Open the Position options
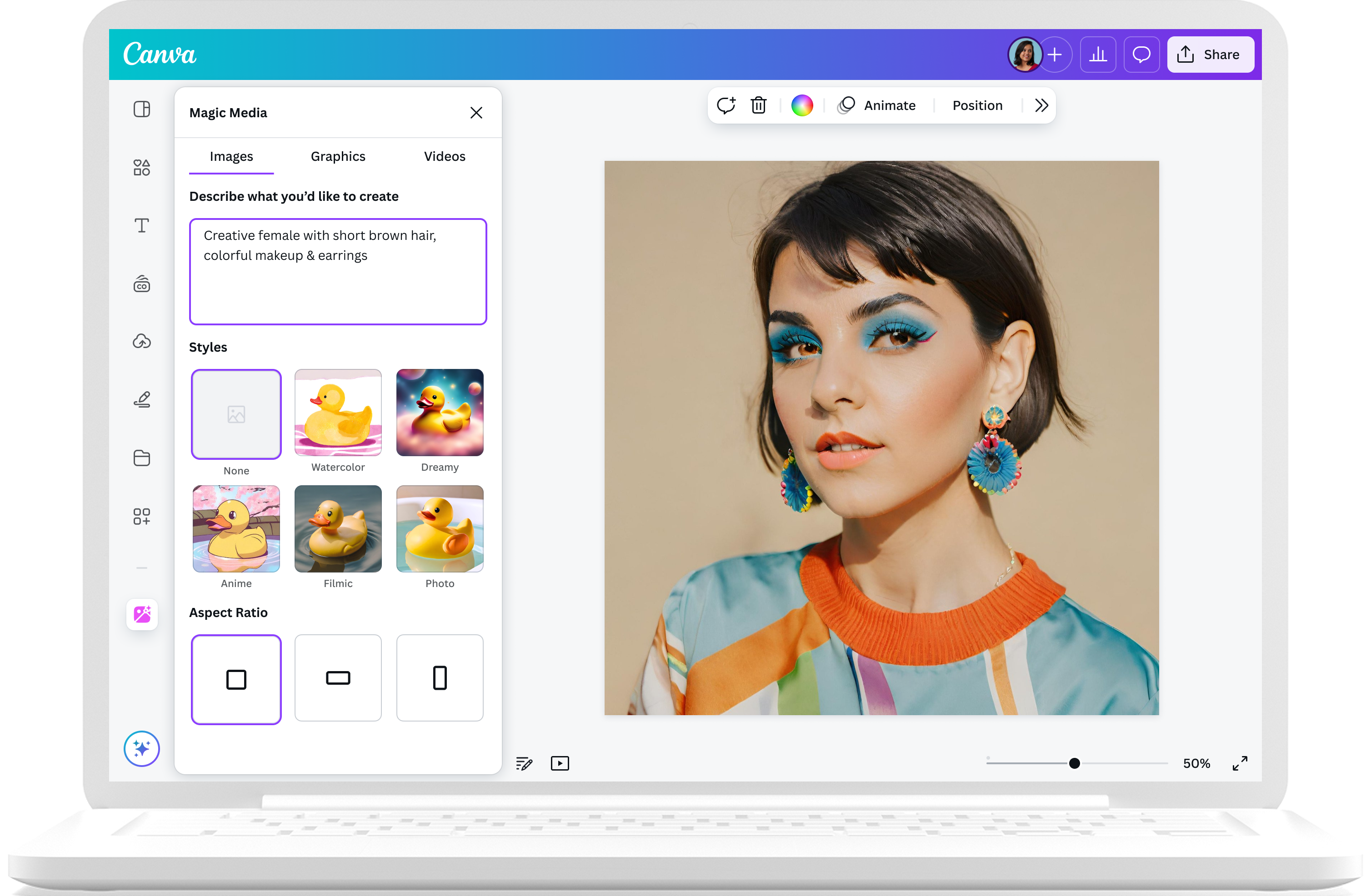 point(977,105)
